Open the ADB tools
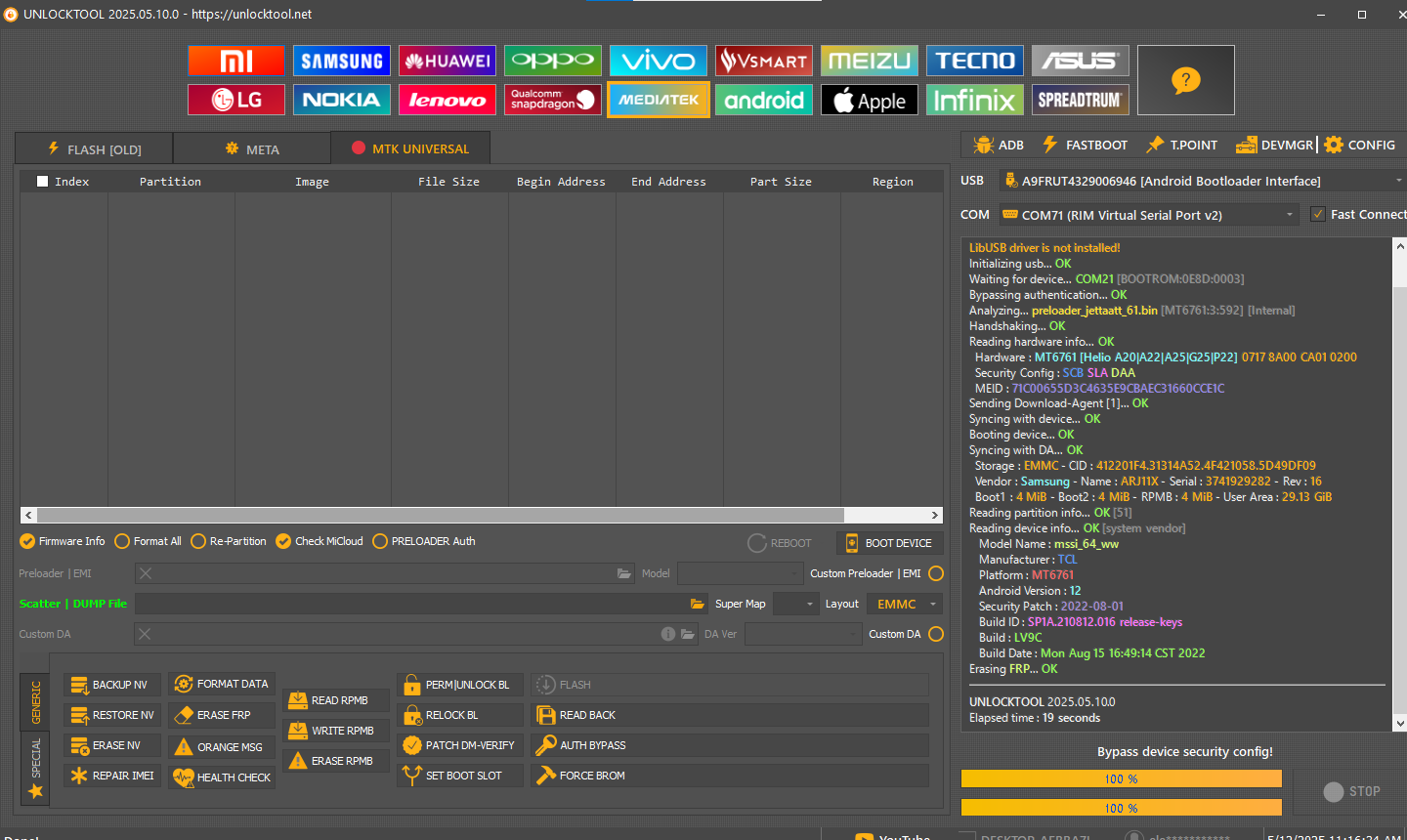Screen dimensions: 1407x840 pos(999,145)
